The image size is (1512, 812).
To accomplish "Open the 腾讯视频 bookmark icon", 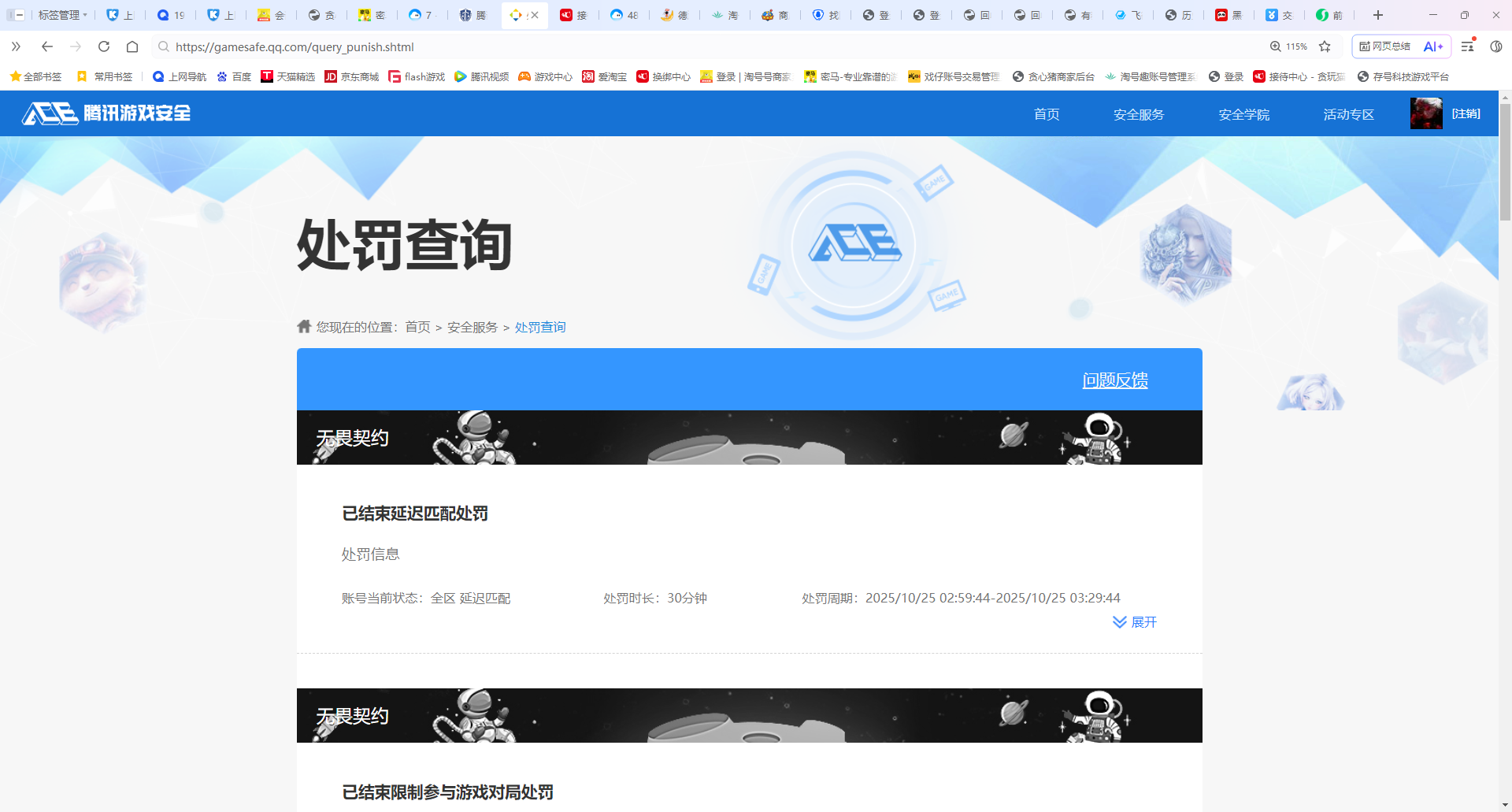I will pos(461,76).
